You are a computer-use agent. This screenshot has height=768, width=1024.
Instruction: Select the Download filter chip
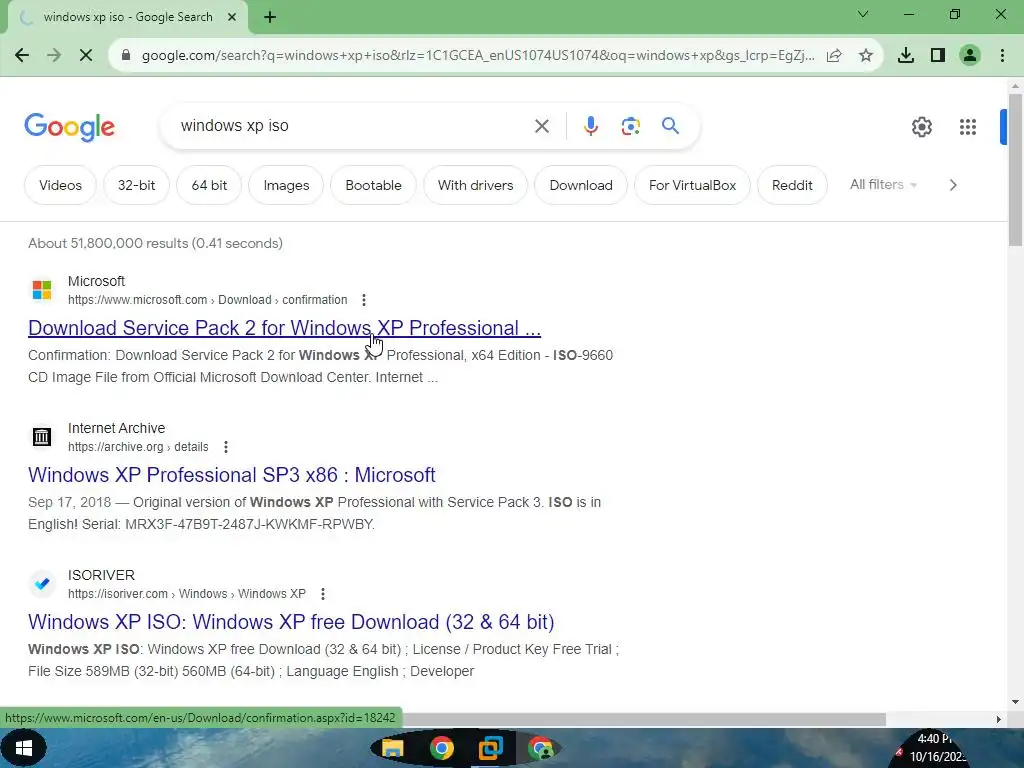coord(581,185)
